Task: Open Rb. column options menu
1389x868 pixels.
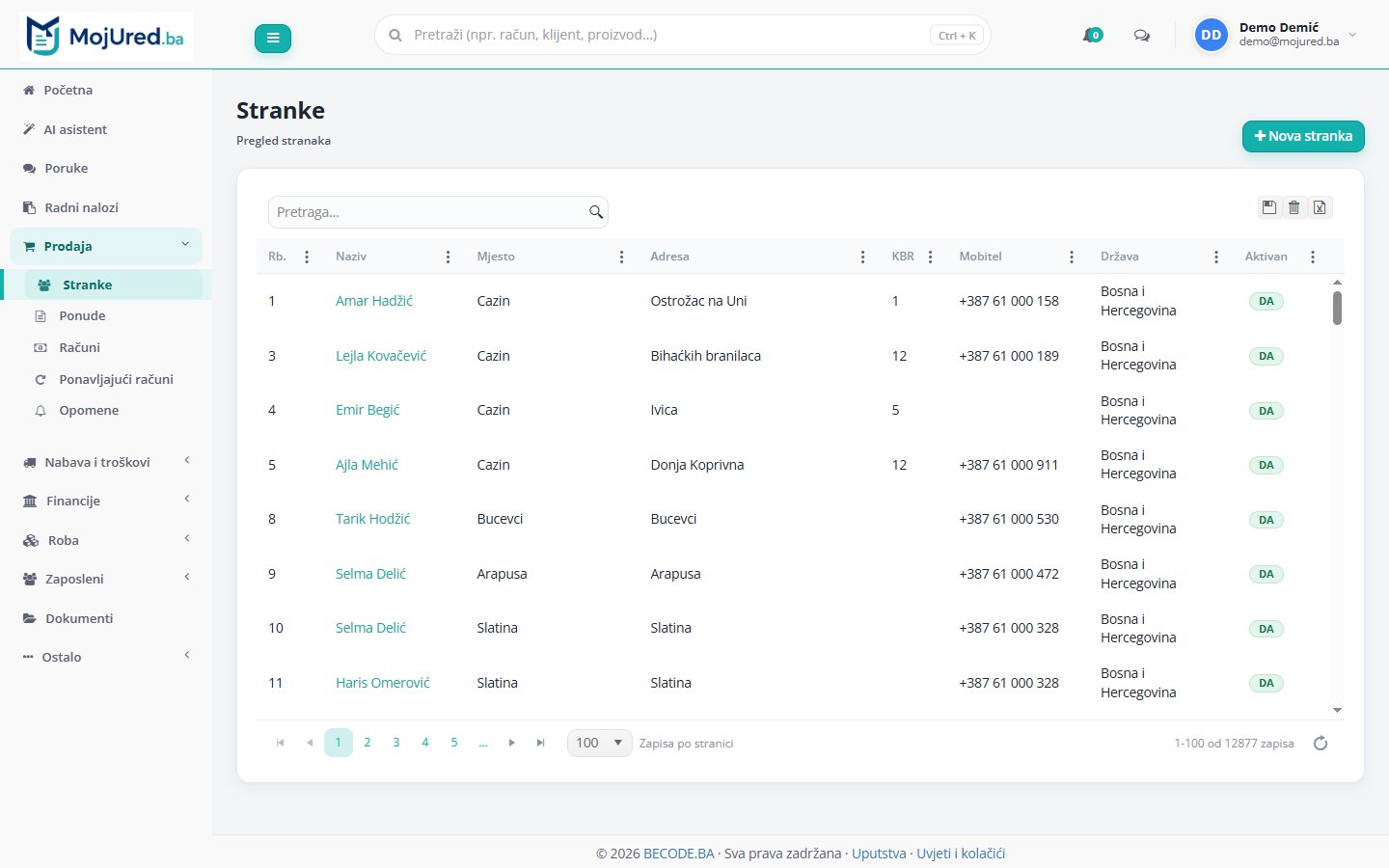Action: (x=307, y=257)
